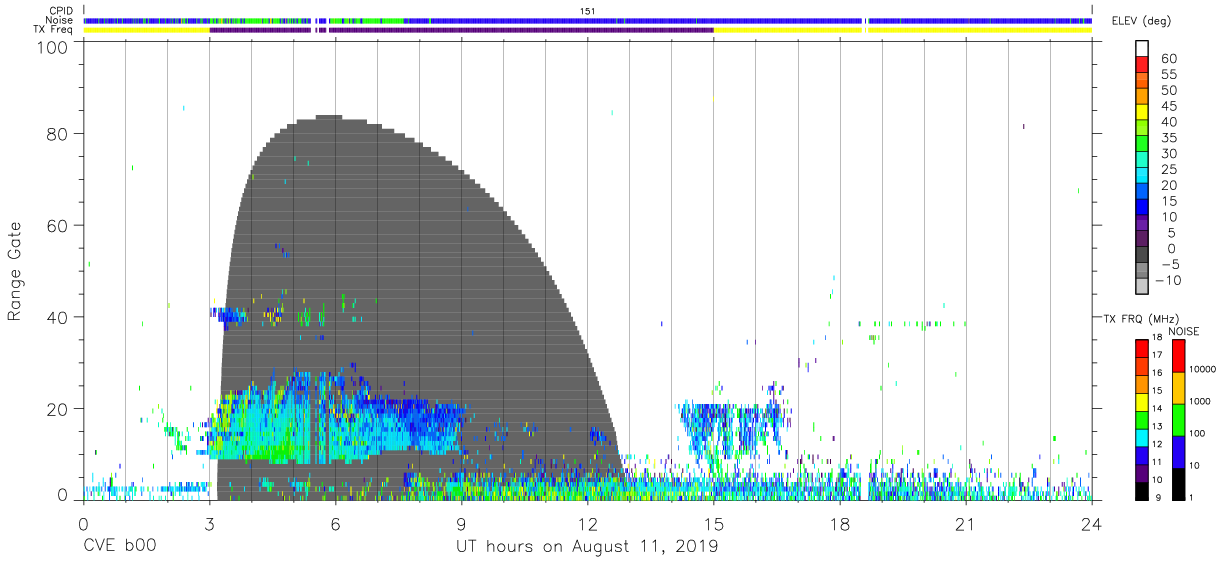Click the NOISE legend label '1000'
The image size is (1228, 567).
1201,401
